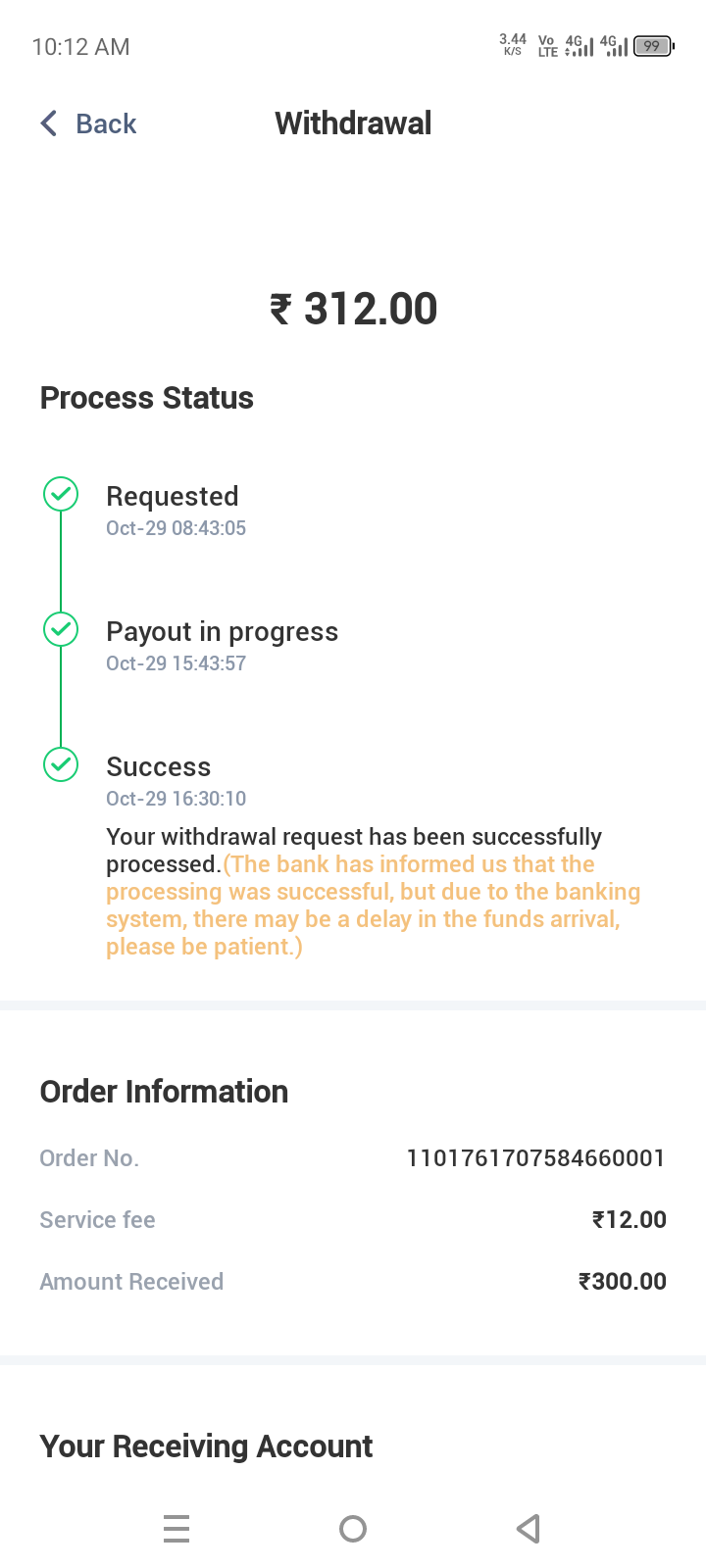Tap the 4G signal strength indicator
This screenshot has width=706, height=1568.
pos(580,46)
